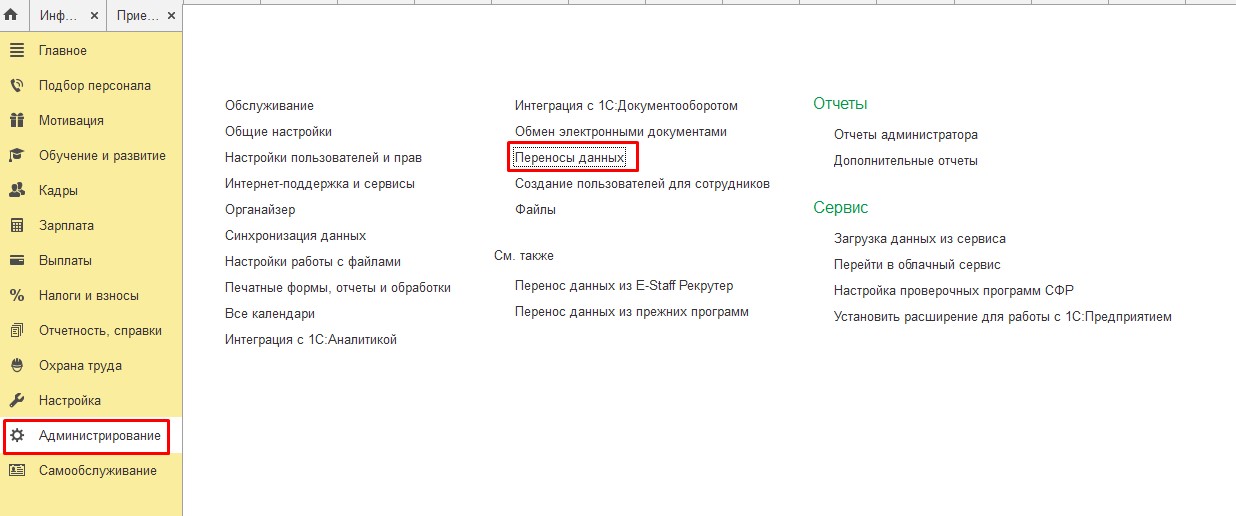Click the Кадры people icon

click(x=17, y=191)
